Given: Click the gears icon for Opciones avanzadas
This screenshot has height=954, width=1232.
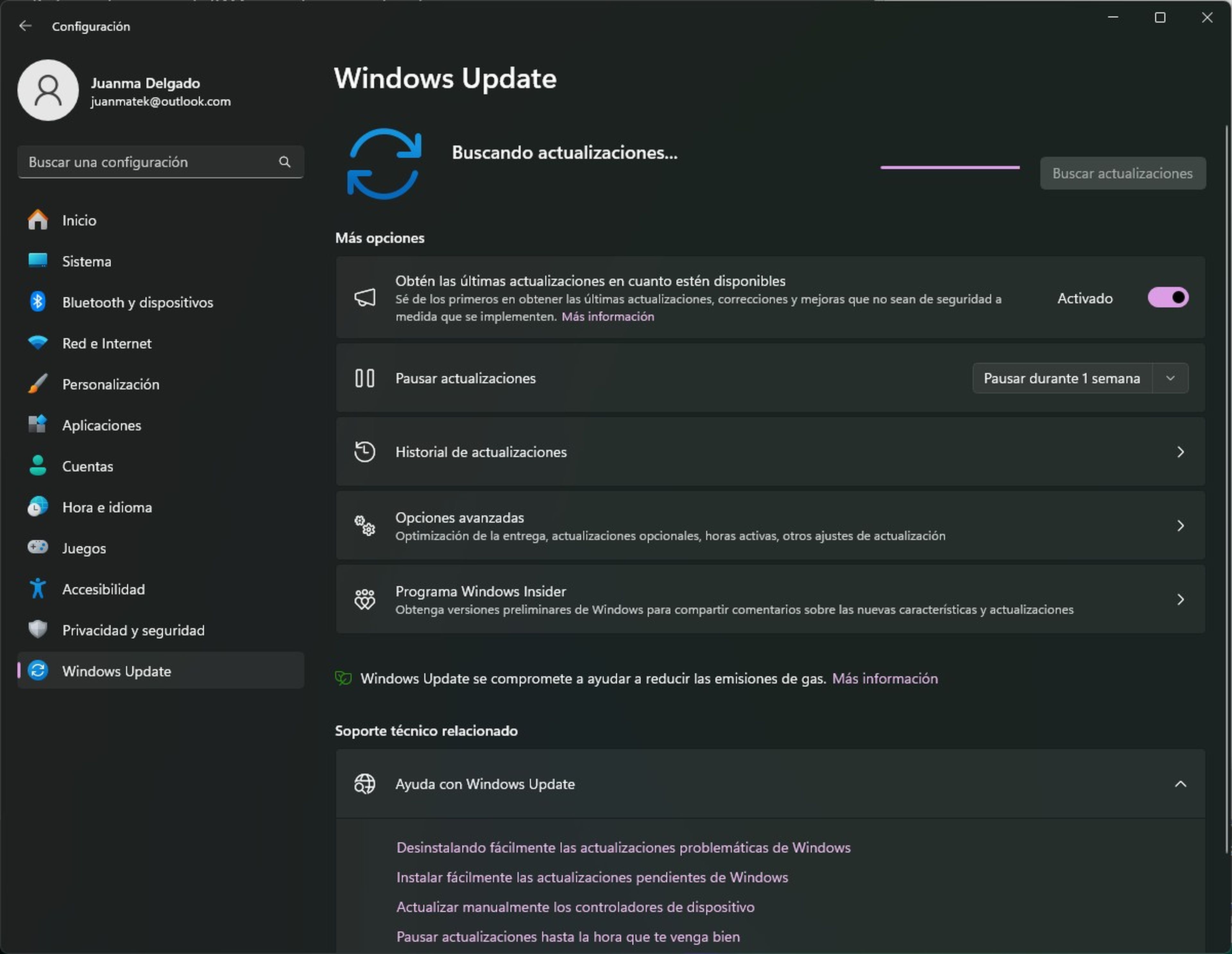Looking at the screenshot, I should click(x=365, y=525).
